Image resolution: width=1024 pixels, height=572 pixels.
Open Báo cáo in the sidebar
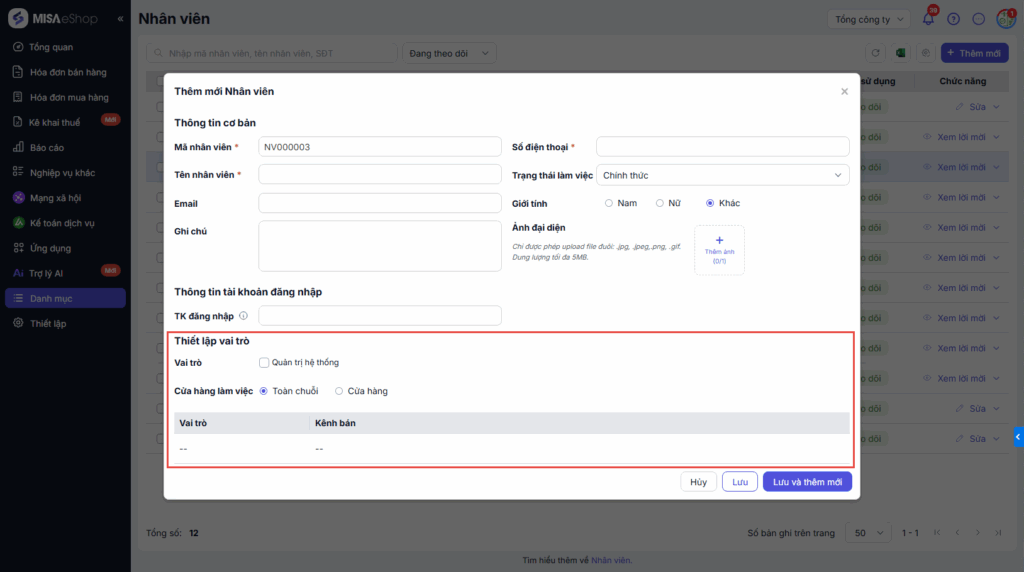pos(47,147)
